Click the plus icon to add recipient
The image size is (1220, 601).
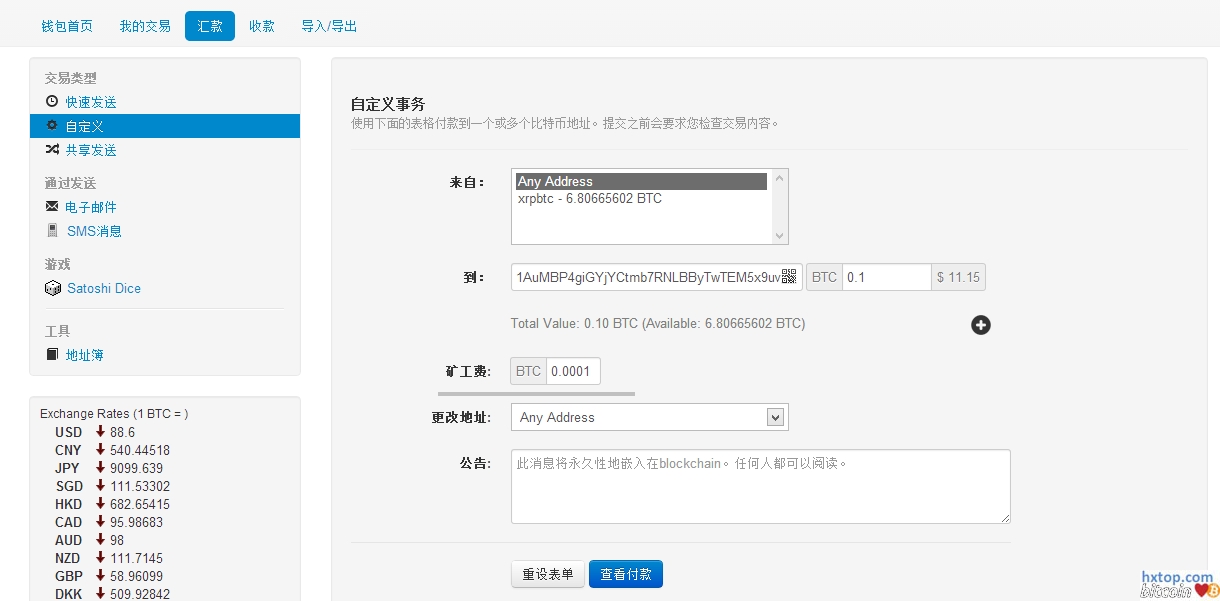click(981, 325)
